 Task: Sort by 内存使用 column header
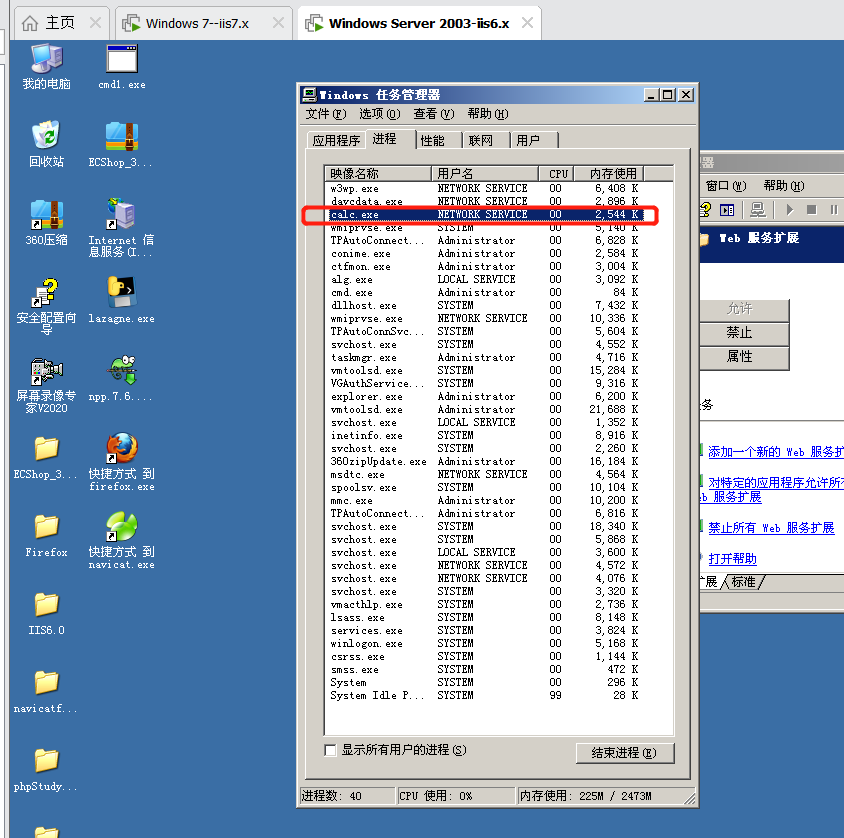click(609, 173)
